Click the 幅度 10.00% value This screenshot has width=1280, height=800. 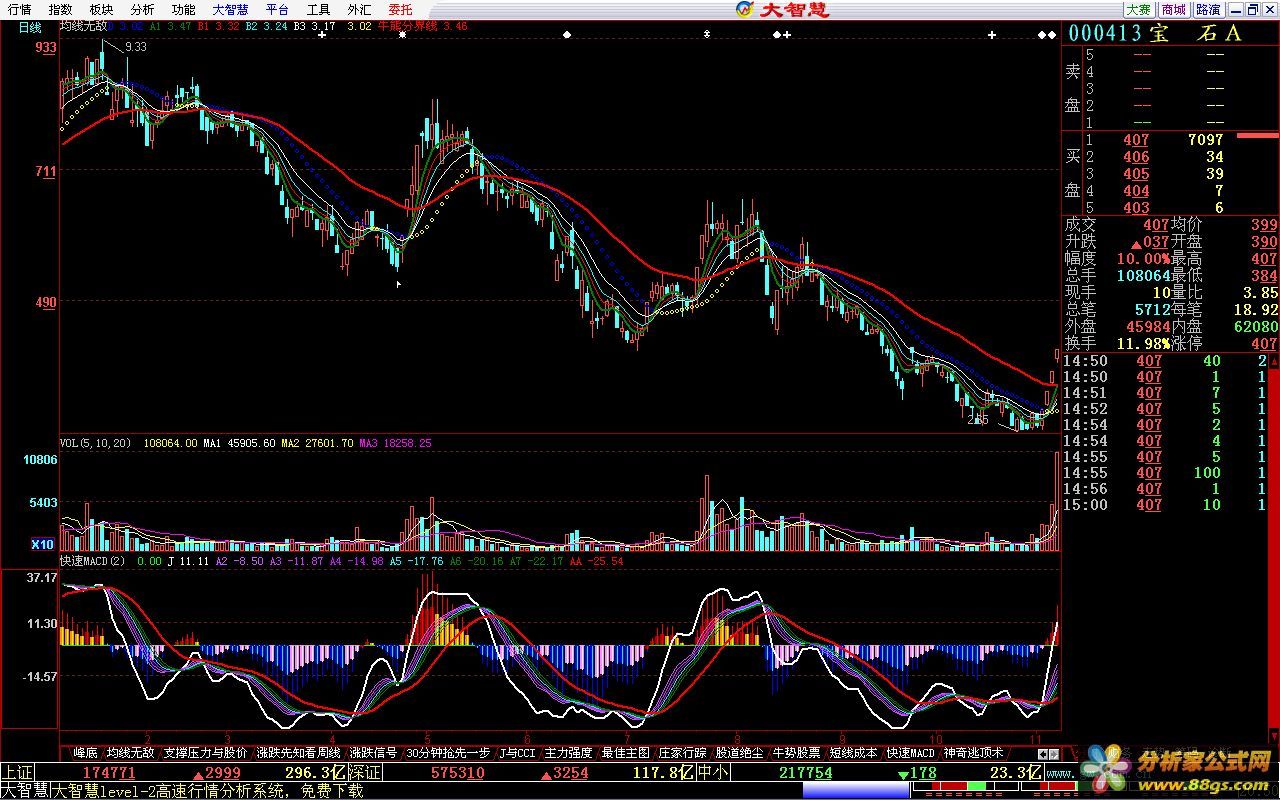click(x=1143, y=259)
